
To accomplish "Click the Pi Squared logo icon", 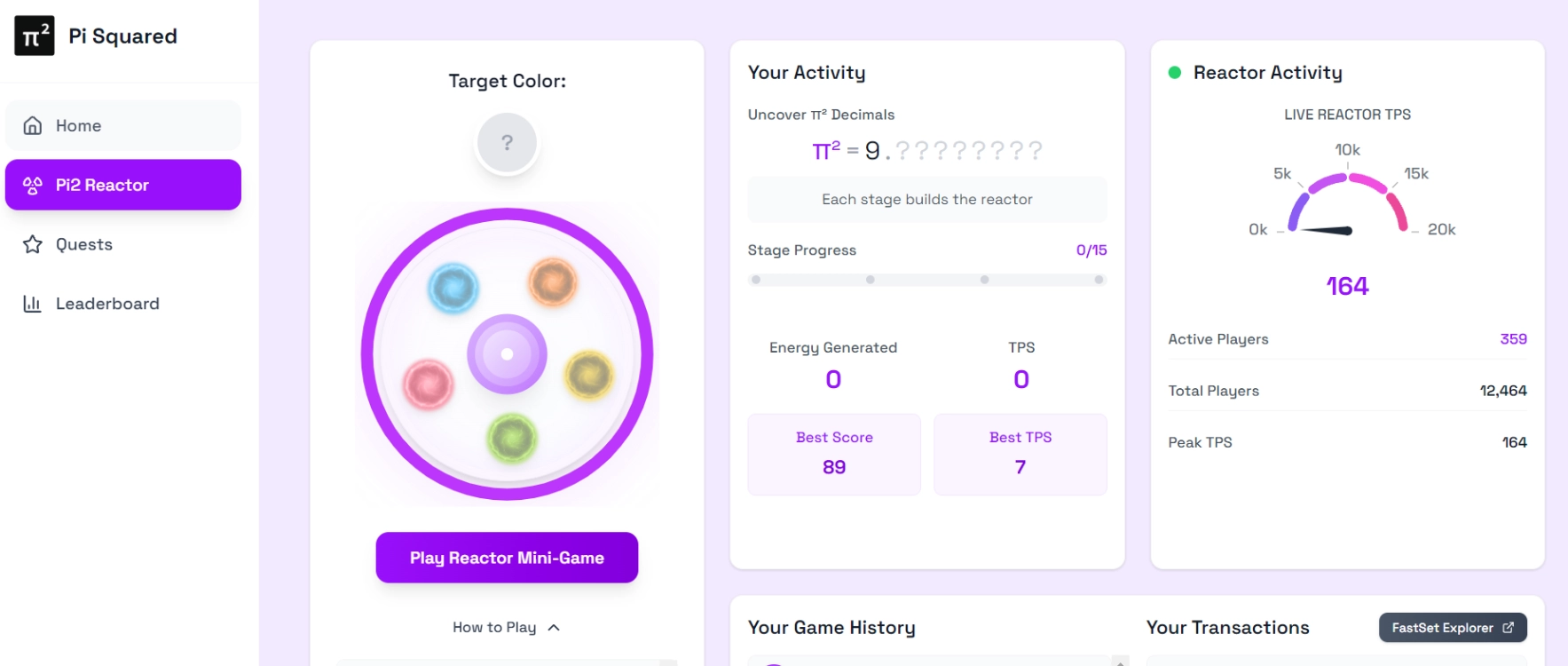I will coord(35,36).
